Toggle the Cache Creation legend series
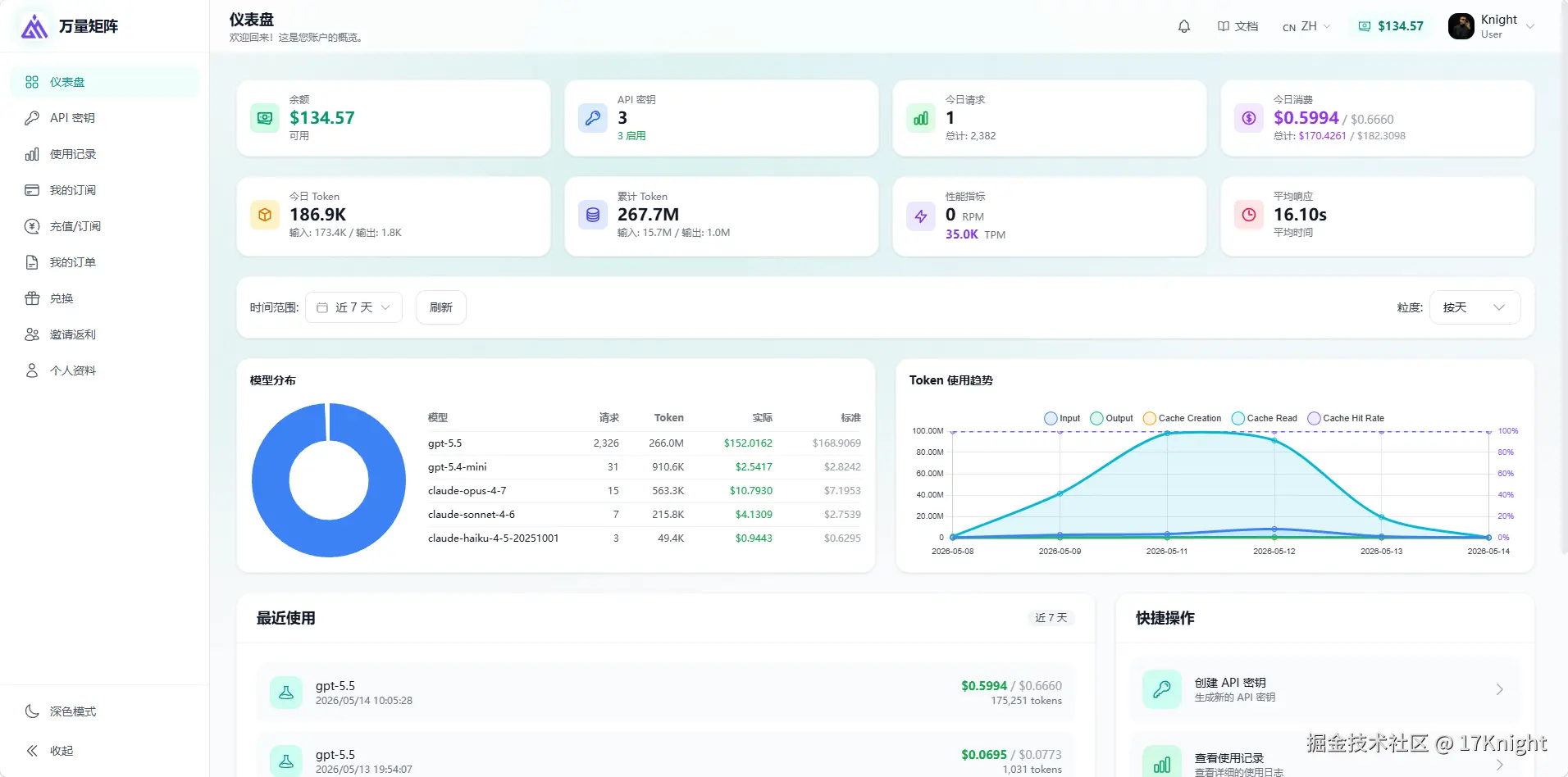The image size is (1568, 777). click(1182, 418)
